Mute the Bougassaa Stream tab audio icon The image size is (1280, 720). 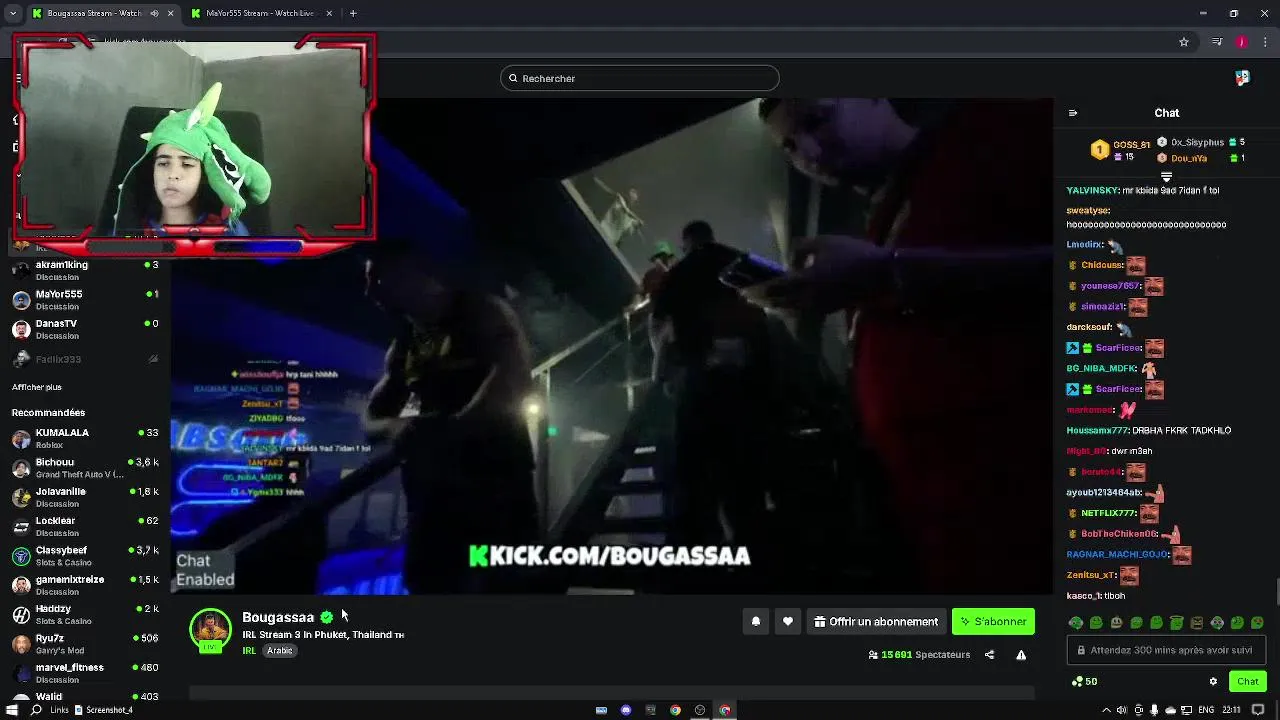154,13
